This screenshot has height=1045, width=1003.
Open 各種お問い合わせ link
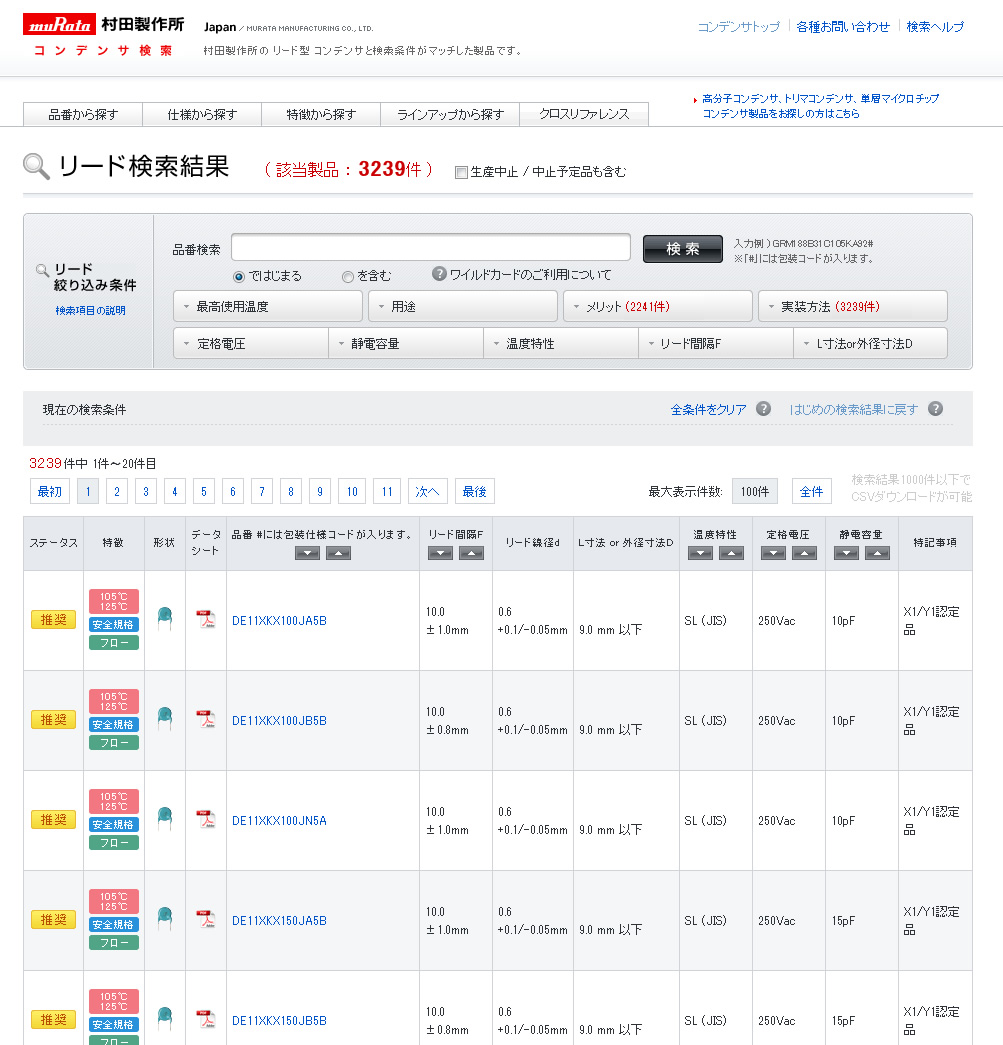[843, 27]
